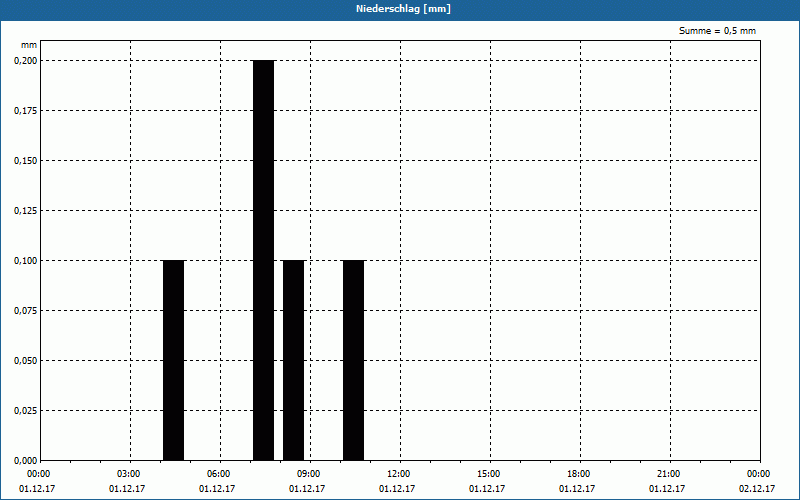This screenshot has width=800, height=500.
Task: Click the 01.12.17 date under 12:00
Action: pyautogui.click(x=397, y=489)
